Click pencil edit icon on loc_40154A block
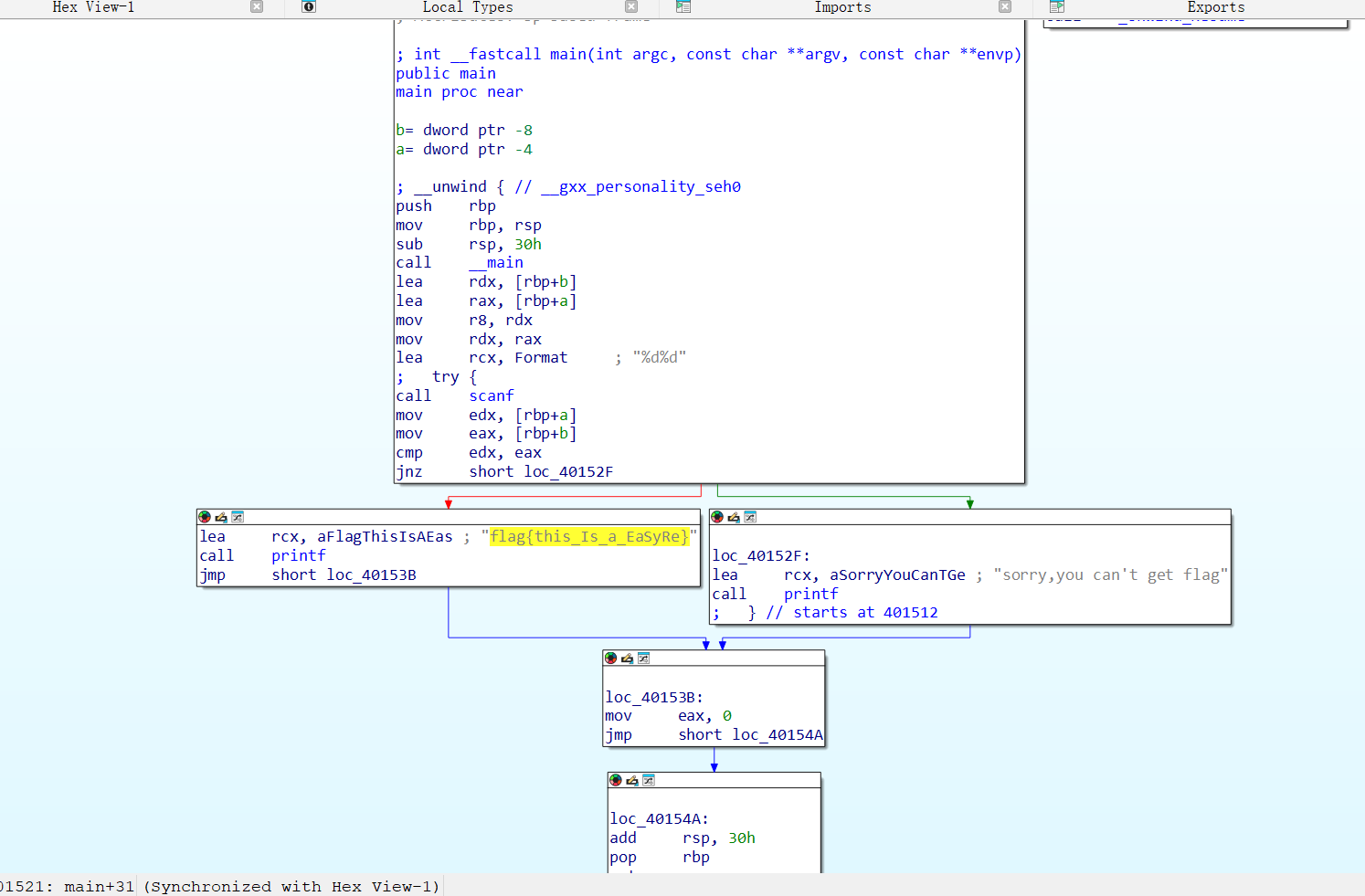The width and height of the screenshot is (1365, 896). pyautogui.click(x=631, y=780)
